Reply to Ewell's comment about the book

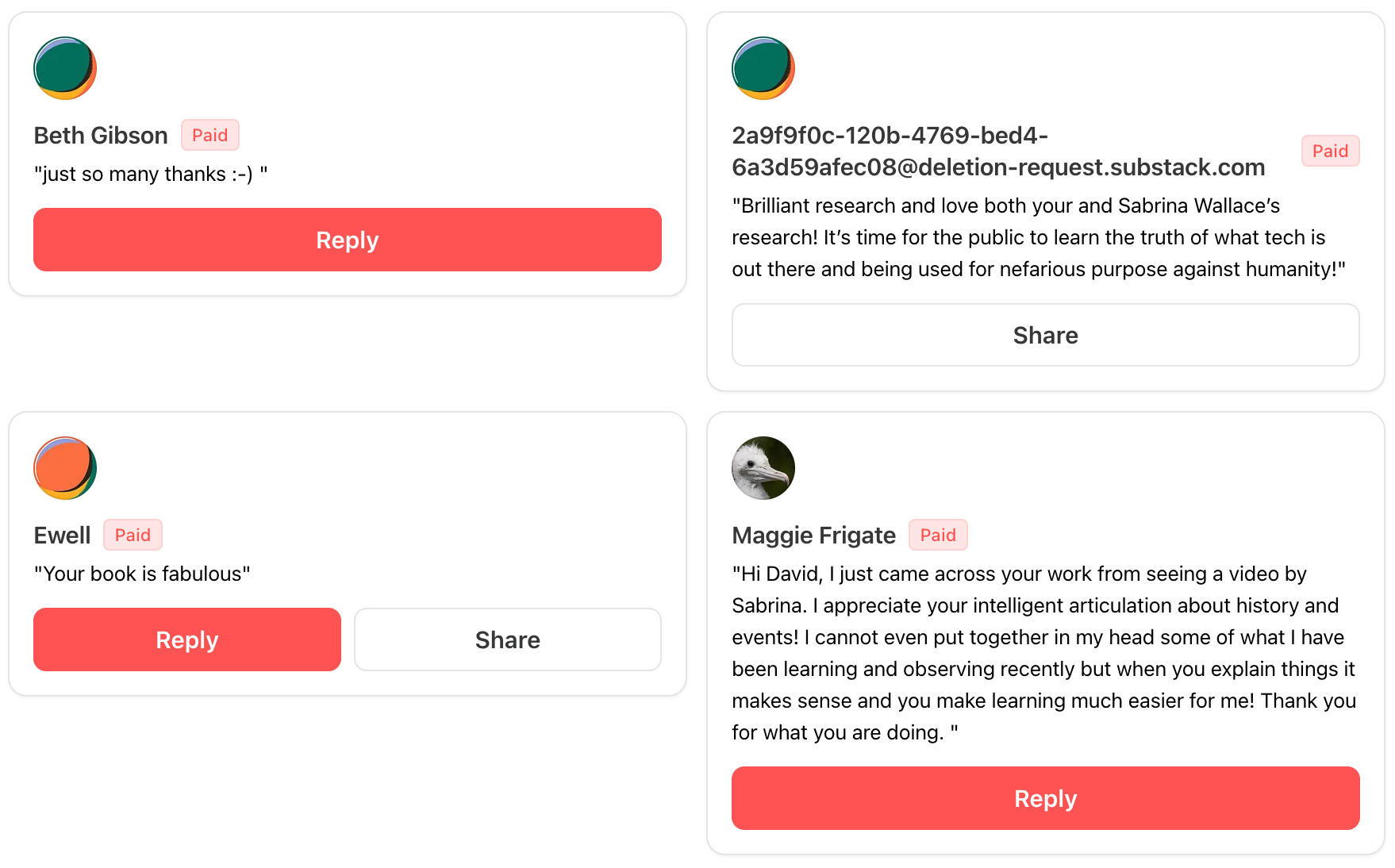pos(186,639)
